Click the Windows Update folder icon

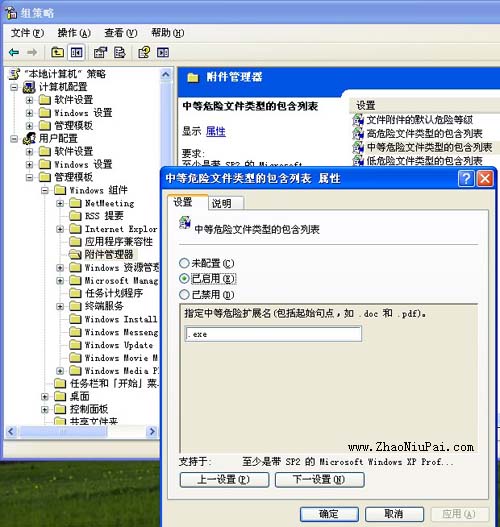75,345
